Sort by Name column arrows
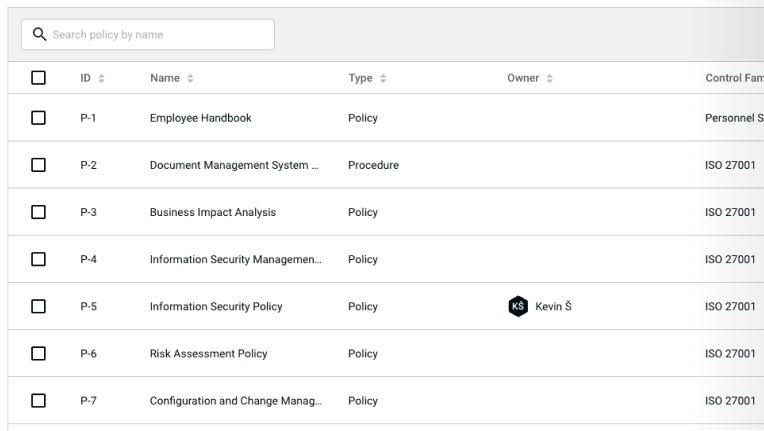Image resolution: width=764 pixels, height=431 pixels. point(191,78)
